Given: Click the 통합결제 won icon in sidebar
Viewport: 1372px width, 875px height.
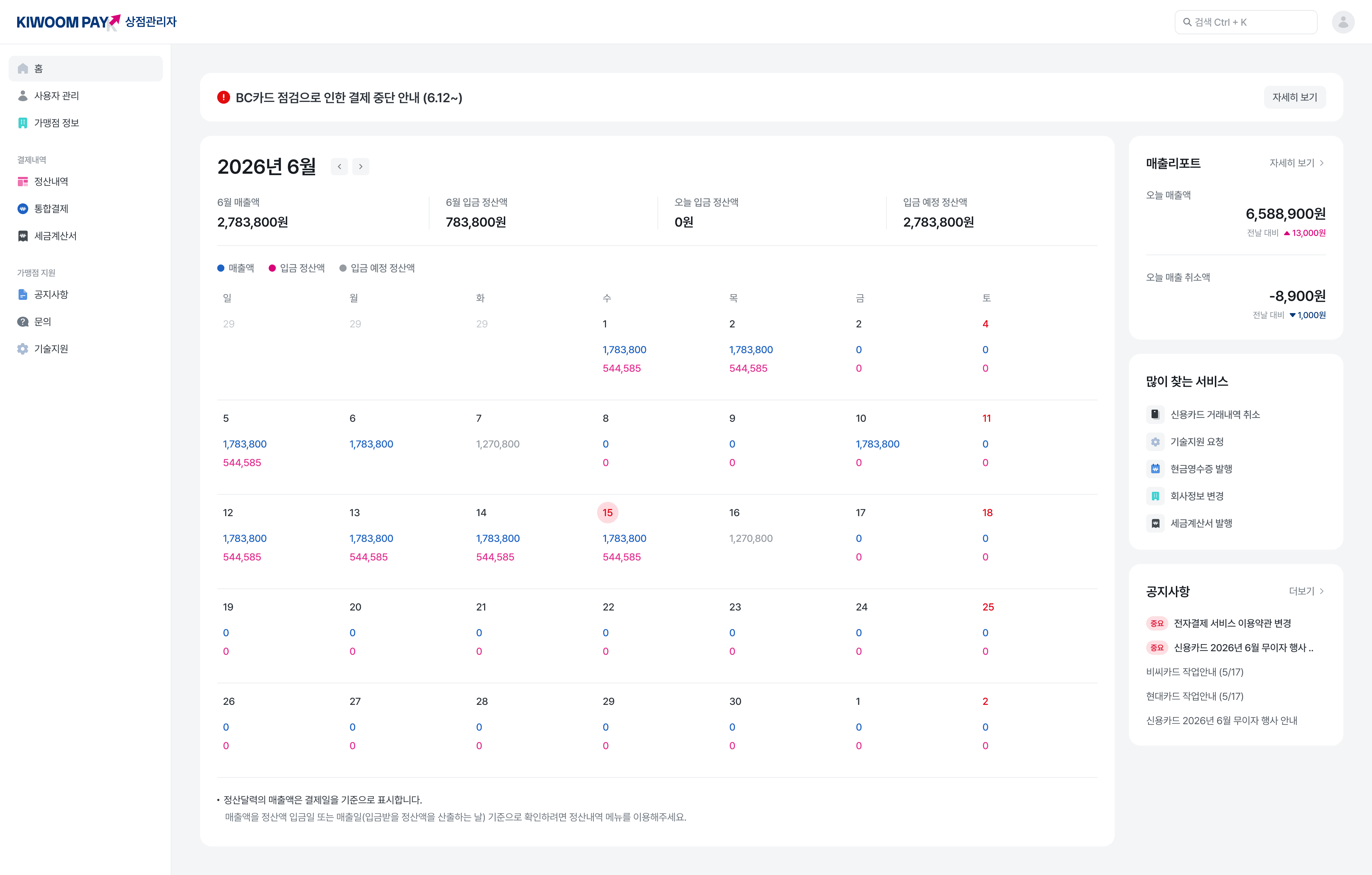Looking at the screenshot, I should (23, 209).
